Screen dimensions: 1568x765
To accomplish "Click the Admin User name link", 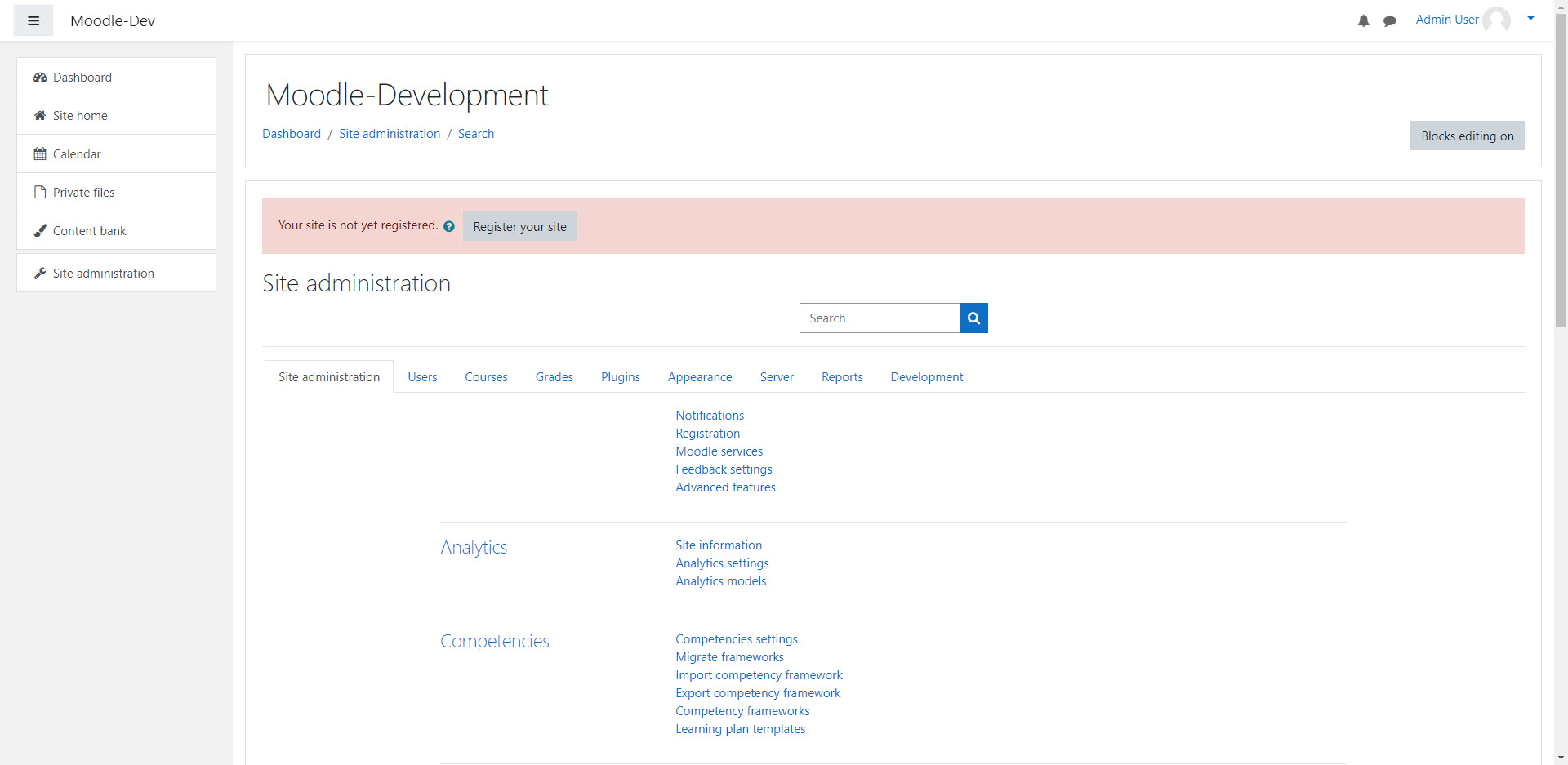I will coord(1446,20).
